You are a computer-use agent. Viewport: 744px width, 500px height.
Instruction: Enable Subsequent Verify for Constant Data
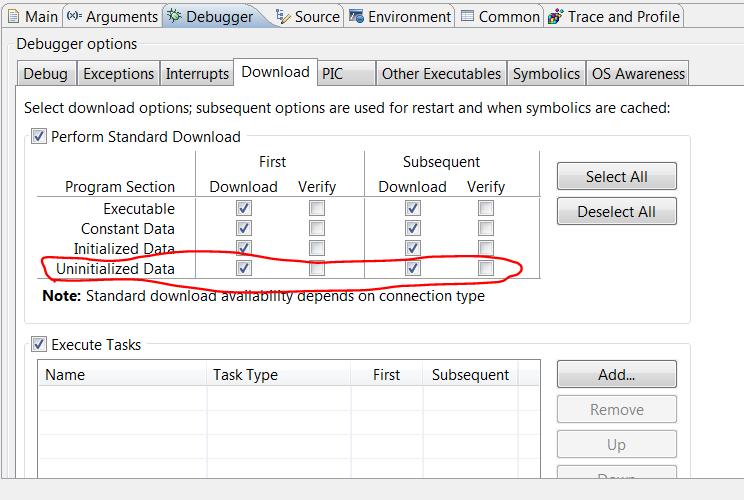click(485, 228)
